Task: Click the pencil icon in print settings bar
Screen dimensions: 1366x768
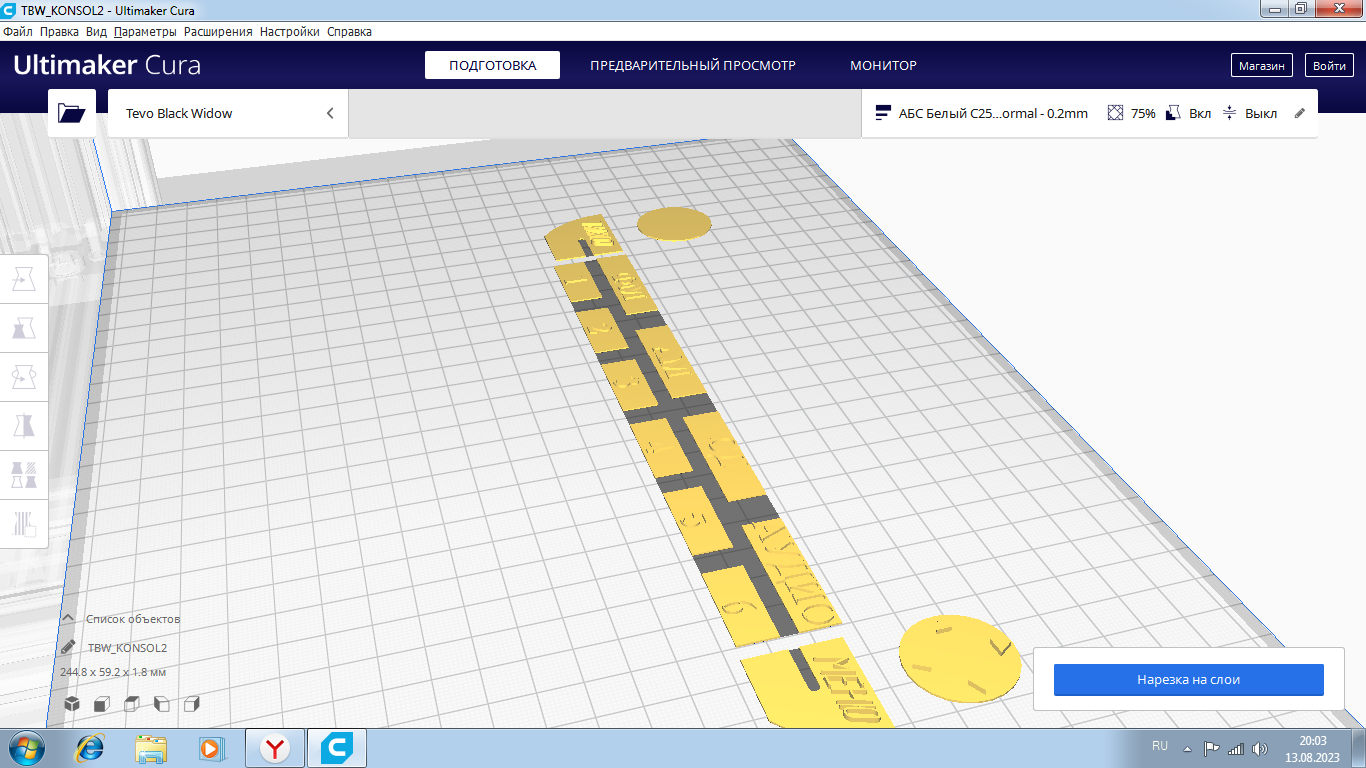Action: 1300,113
